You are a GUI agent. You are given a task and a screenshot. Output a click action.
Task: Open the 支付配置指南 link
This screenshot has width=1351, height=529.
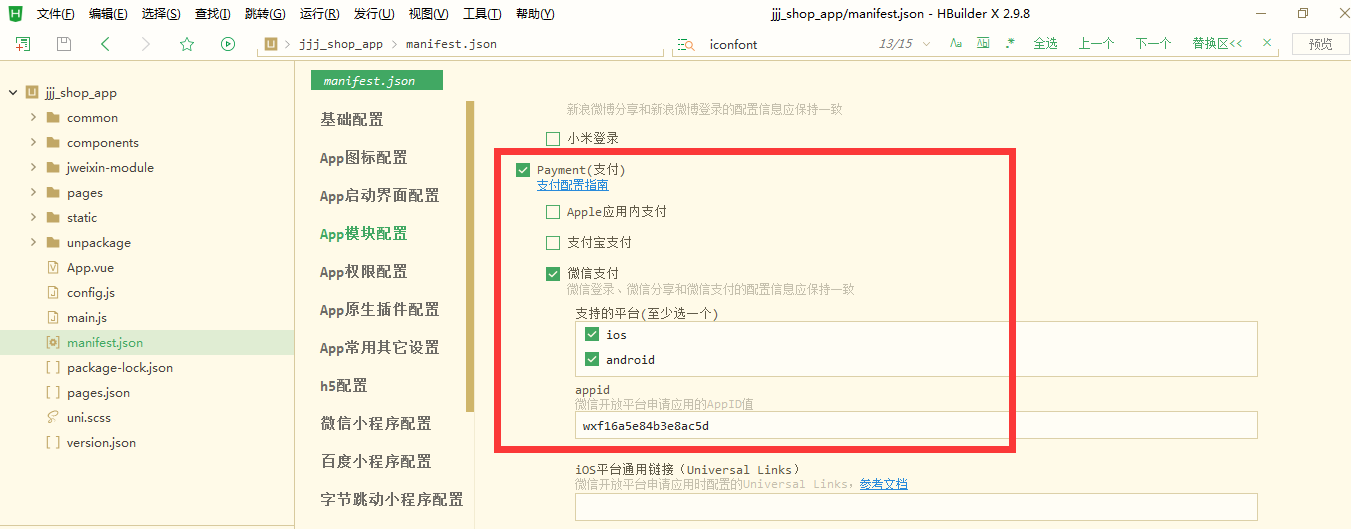click(572, 184)
